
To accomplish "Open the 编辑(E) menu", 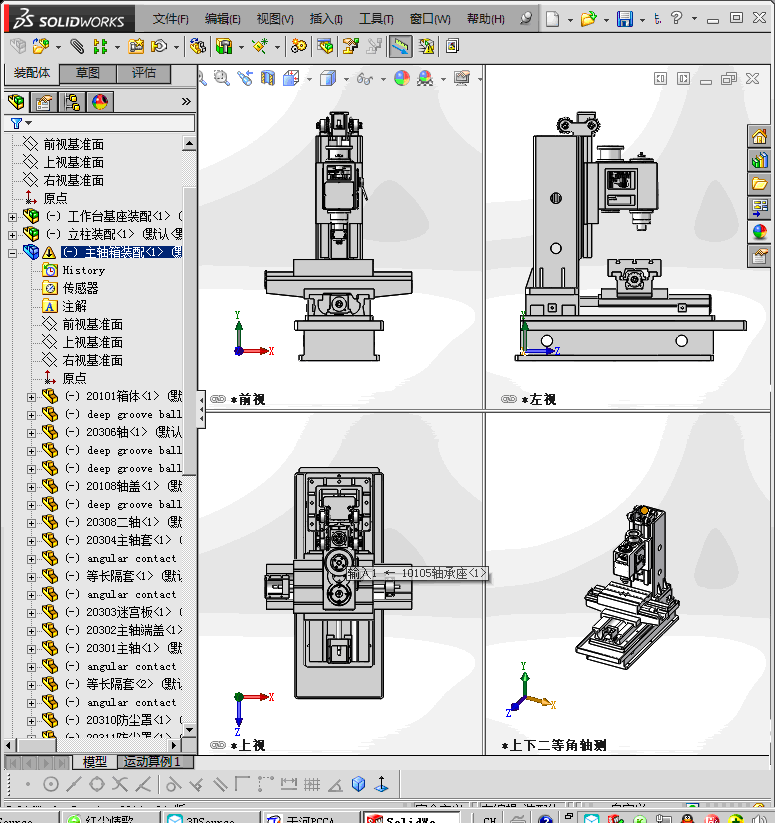I will [222, 19].
